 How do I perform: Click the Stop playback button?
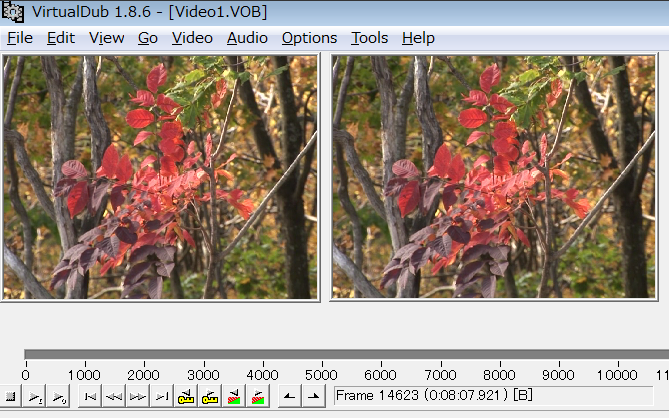click(x=10, y=397)
